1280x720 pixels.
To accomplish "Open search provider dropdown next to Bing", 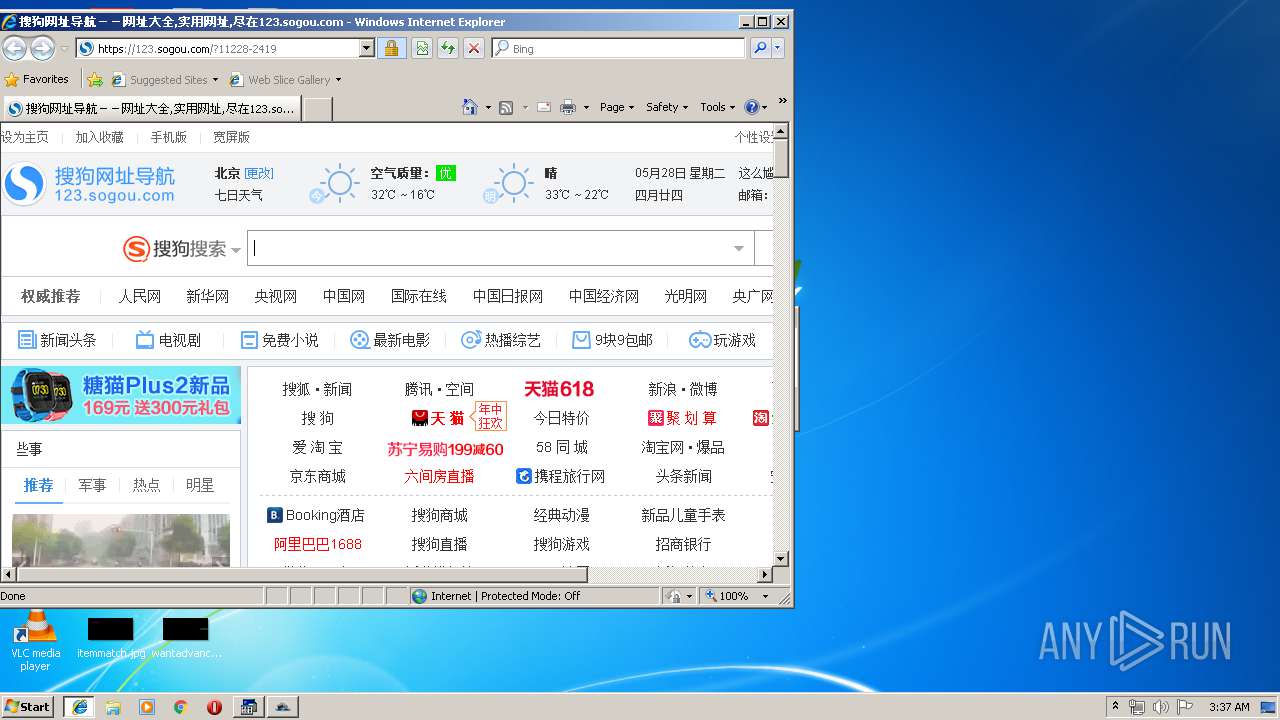I will 778,48.
